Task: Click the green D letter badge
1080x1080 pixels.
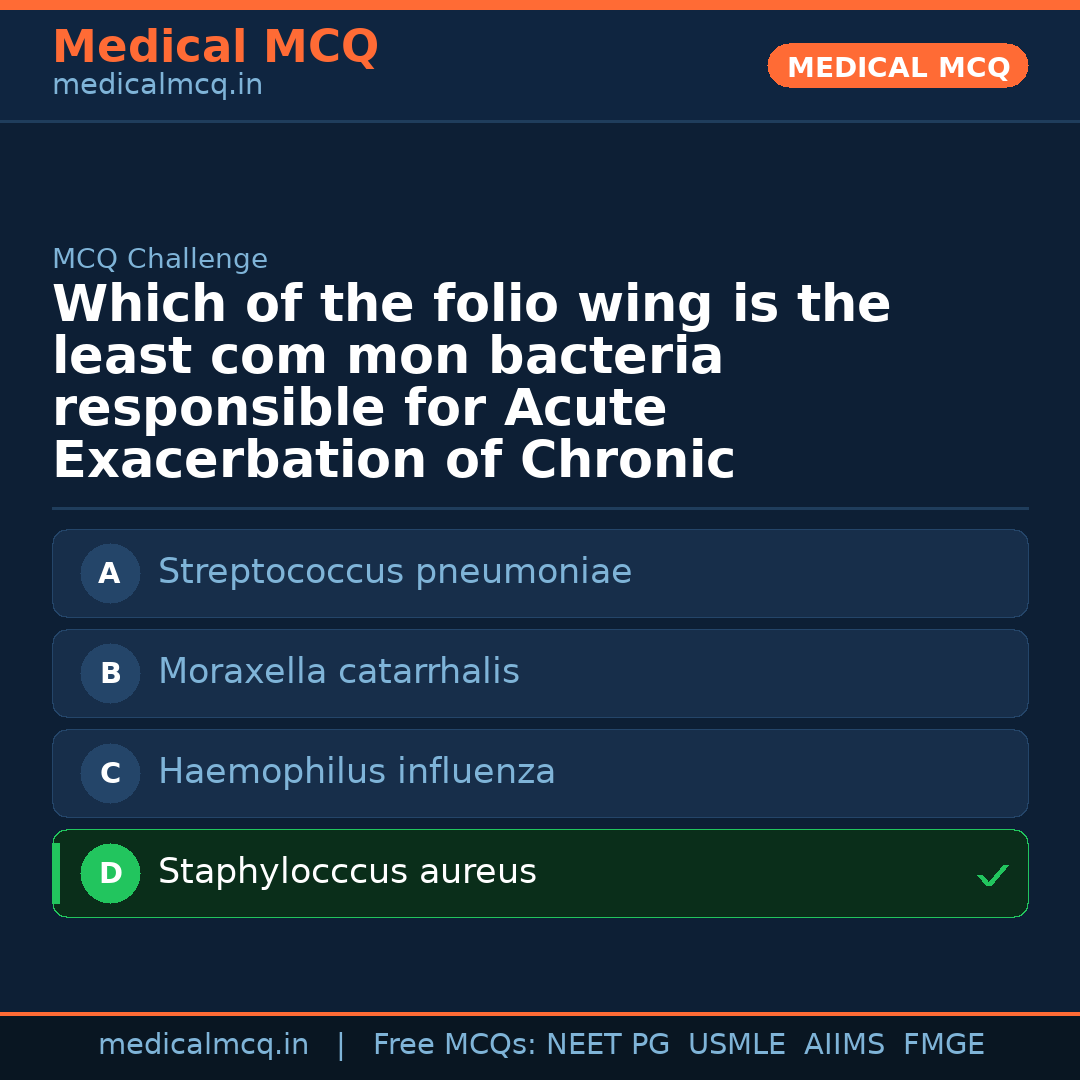Action: point(110,873)
